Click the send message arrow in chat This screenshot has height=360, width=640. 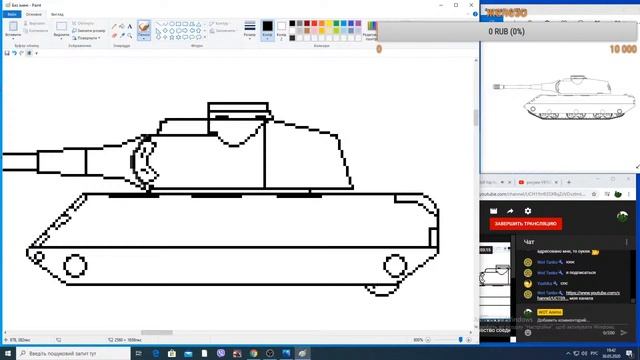click(x=623, y=333)
